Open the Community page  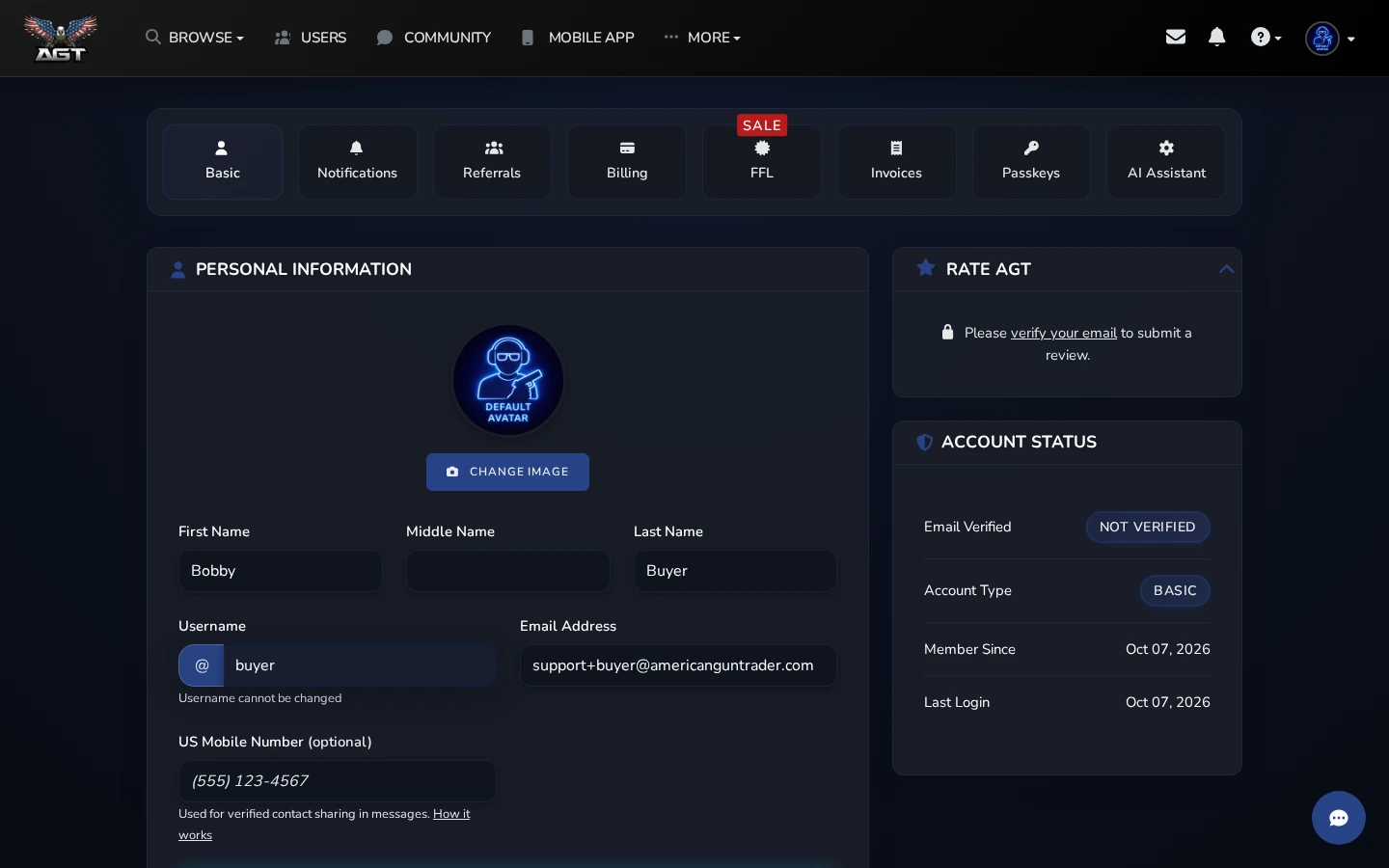(x=433, y=38)
